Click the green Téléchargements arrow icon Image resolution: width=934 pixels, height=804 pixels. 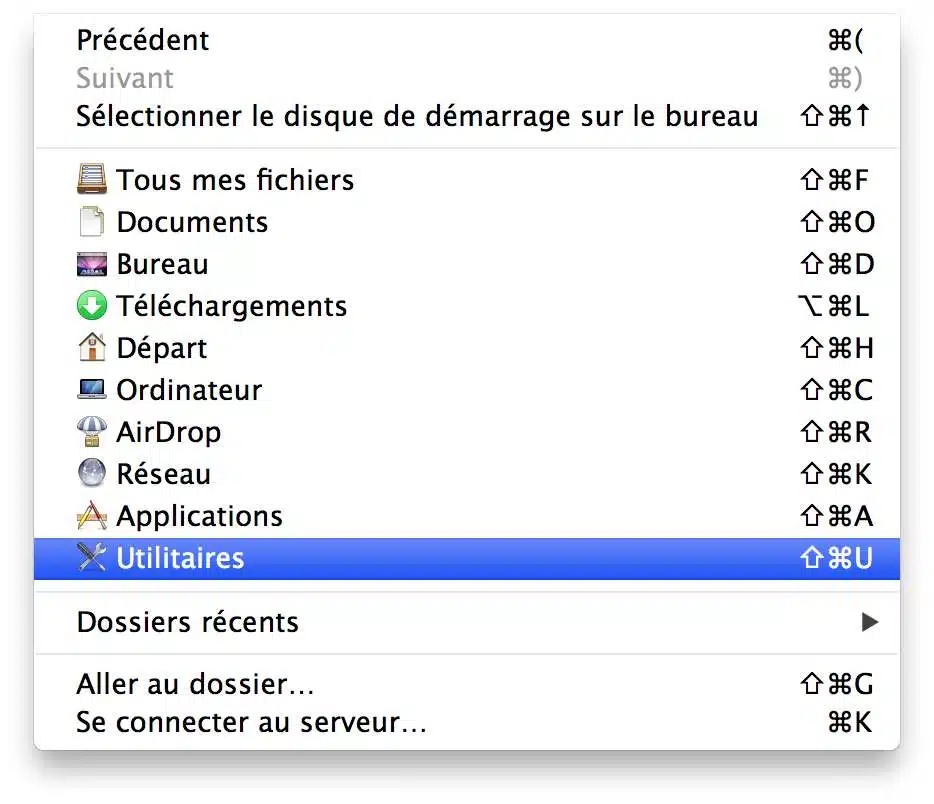92,306
